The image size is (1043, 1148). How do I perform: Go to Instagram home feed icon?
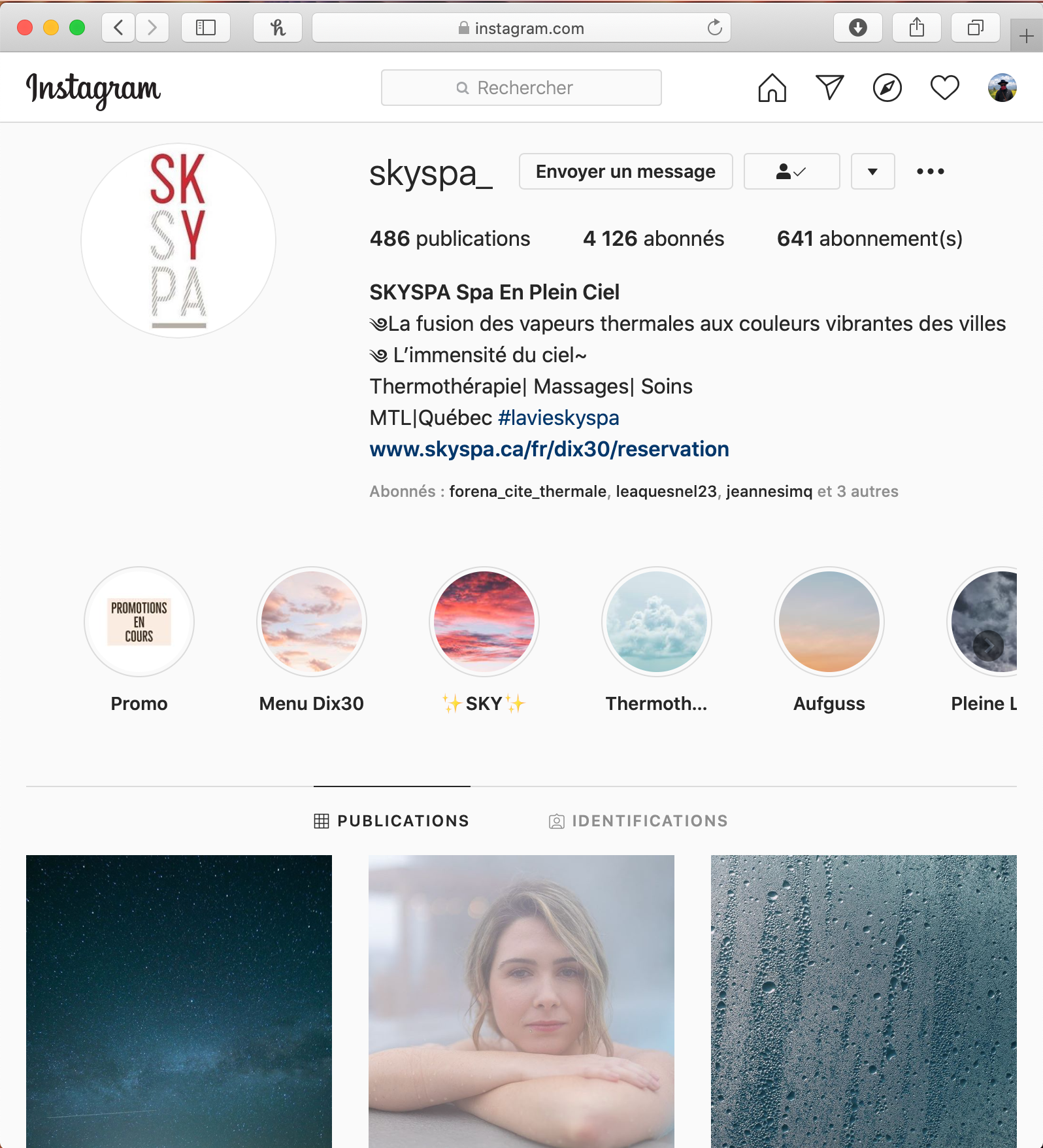772,88
